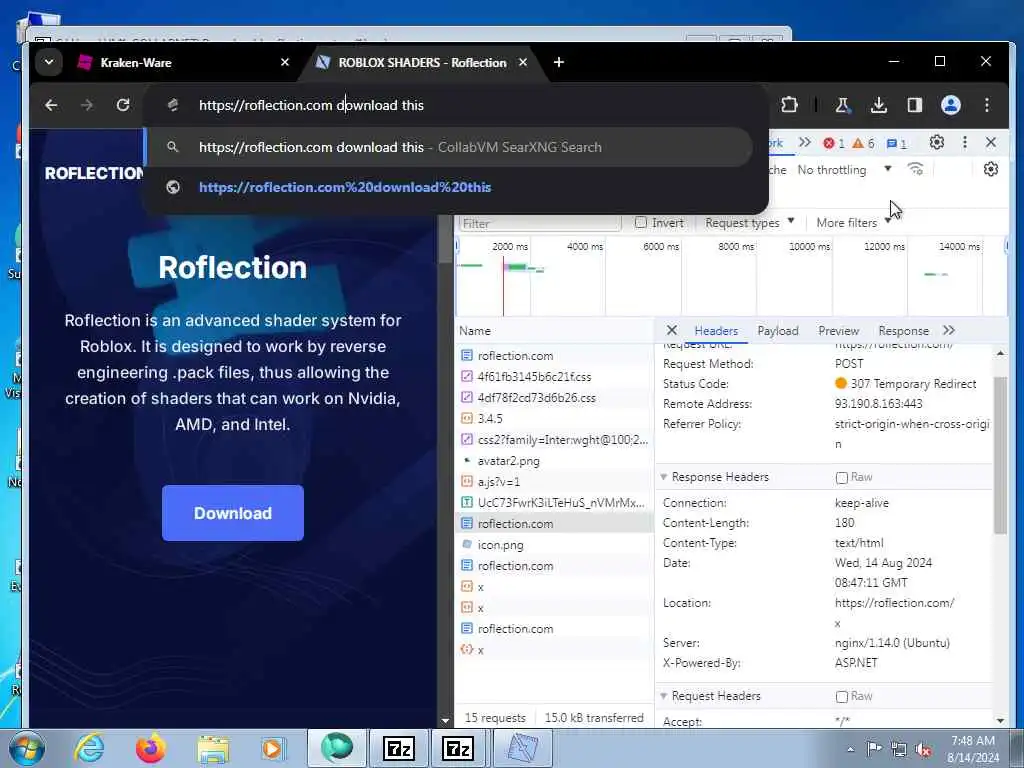Open Network panel settings gear

[991, 169]
